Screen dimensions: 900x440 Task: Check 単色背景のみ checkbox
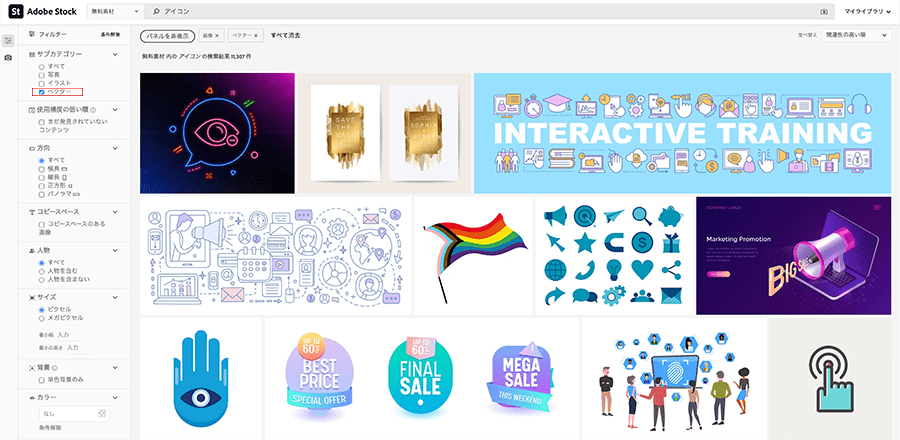pos(41,380)
